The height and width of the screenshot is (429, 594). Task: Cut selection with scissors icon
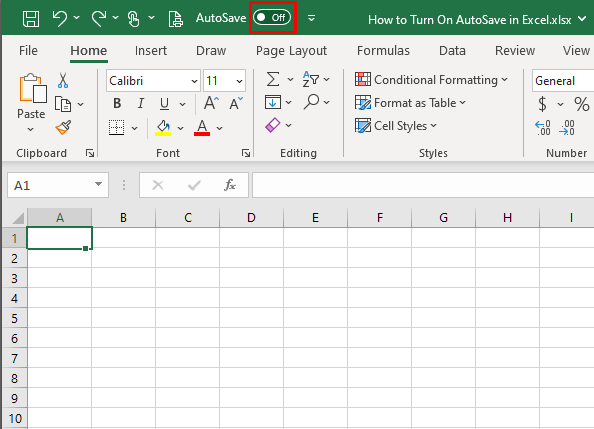63,80
